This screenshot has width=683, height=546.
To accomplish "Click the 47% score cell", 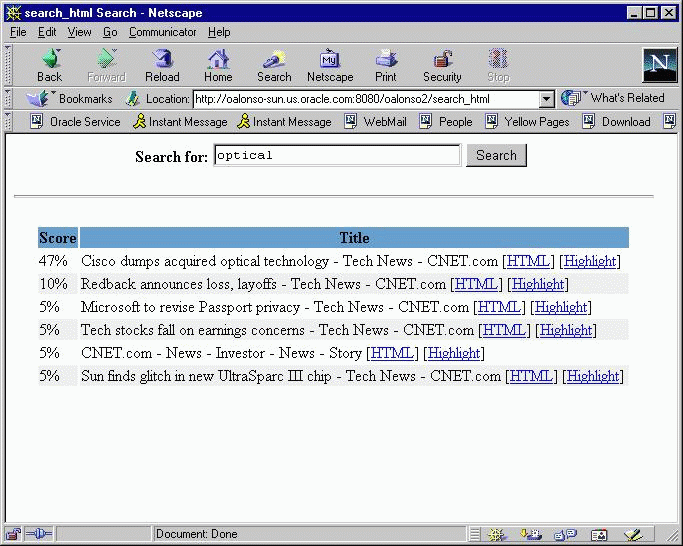I will [x=58, y=261].
